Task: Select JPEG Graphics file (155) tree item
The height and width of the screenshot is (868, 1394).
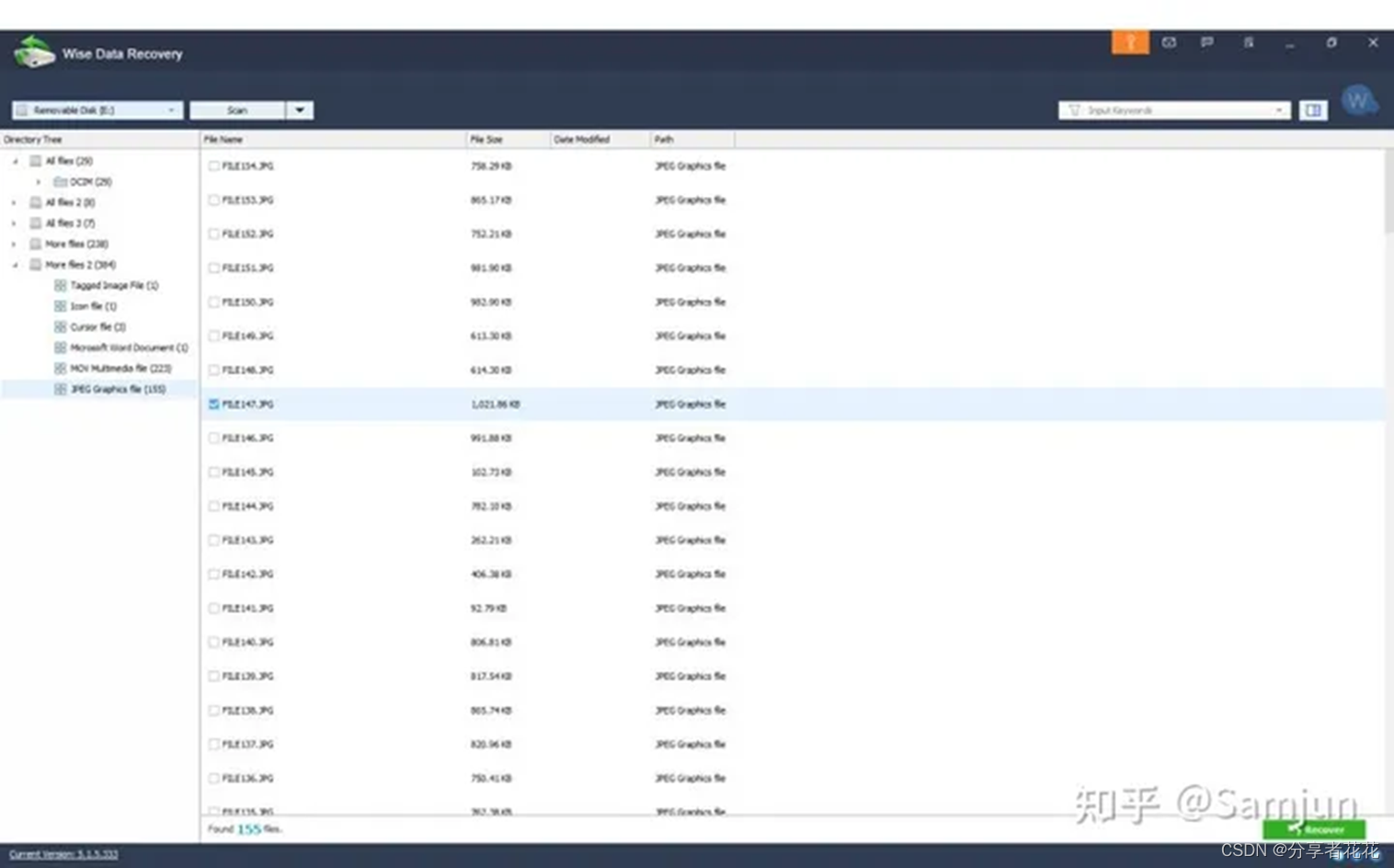Action: (118, 389)
